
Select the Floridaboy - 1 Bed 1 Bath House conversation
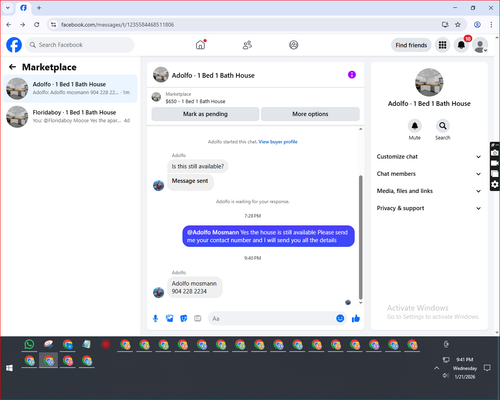[70, 117]
